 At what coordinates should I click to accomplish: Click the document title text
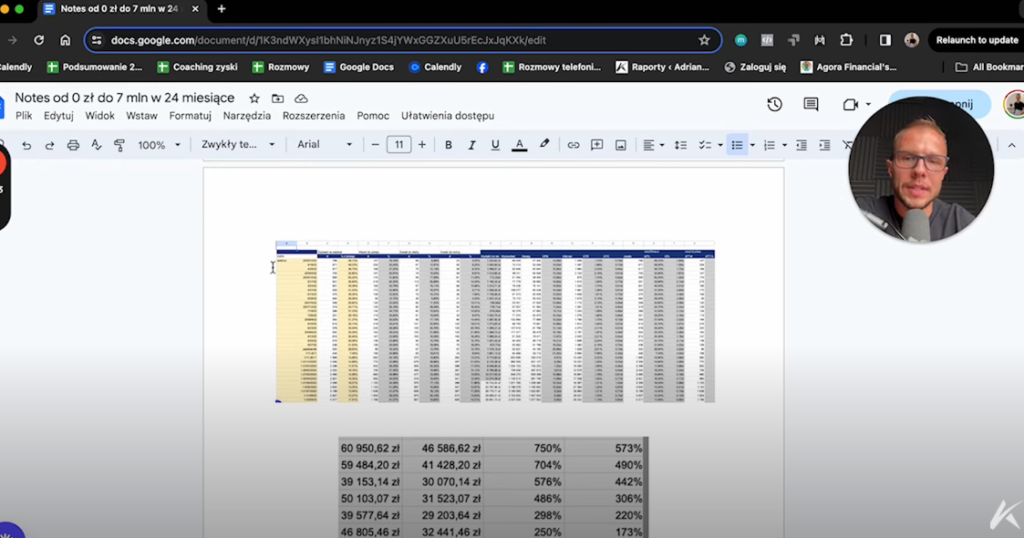tap(124, 98)
